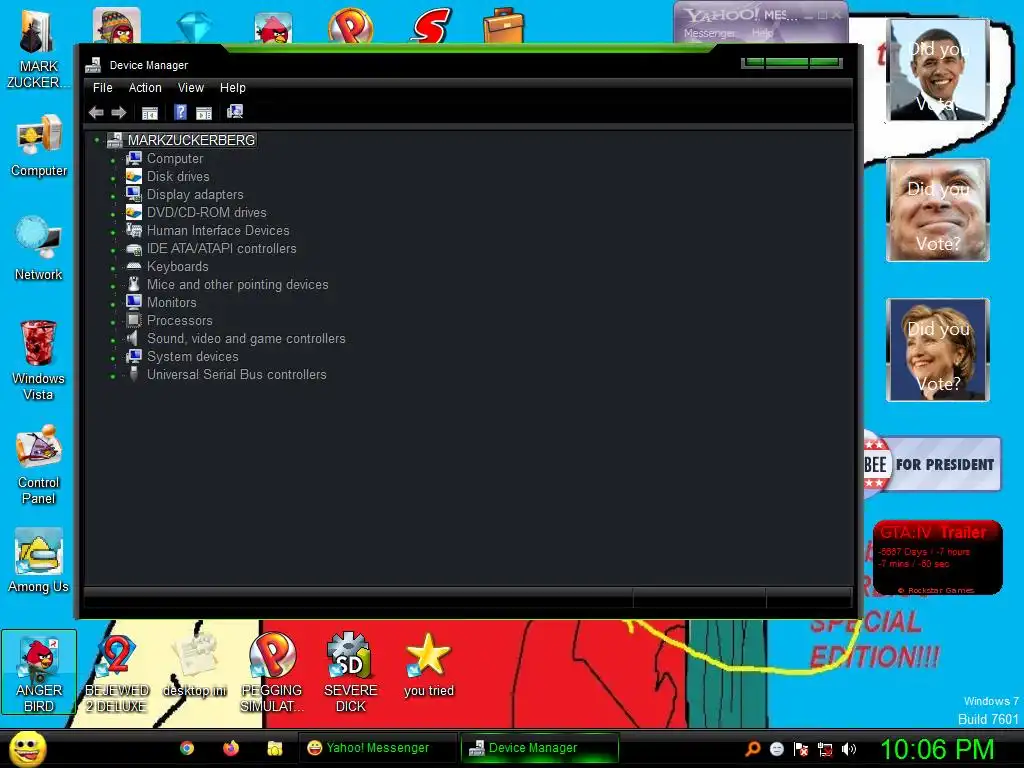Select the 'Display adapters' label

coord(195,194)
